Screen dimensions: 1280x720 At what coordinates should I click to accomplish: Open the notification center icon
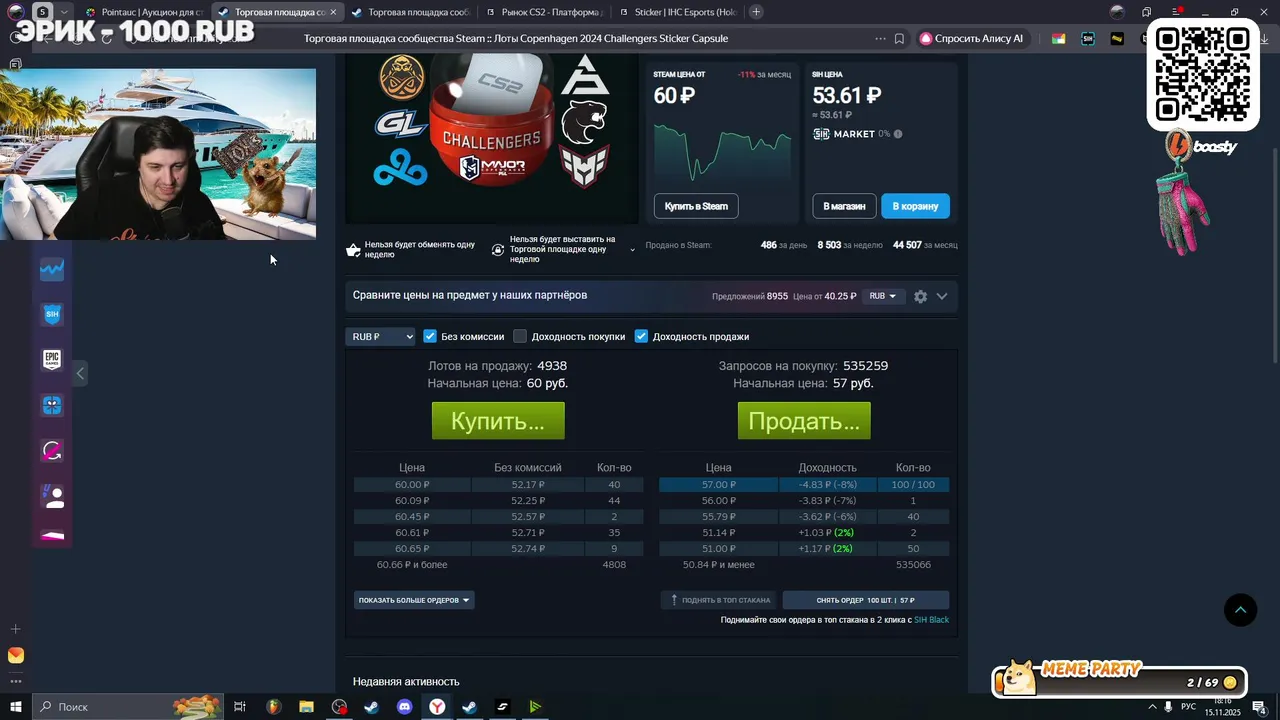point(1259,707)
